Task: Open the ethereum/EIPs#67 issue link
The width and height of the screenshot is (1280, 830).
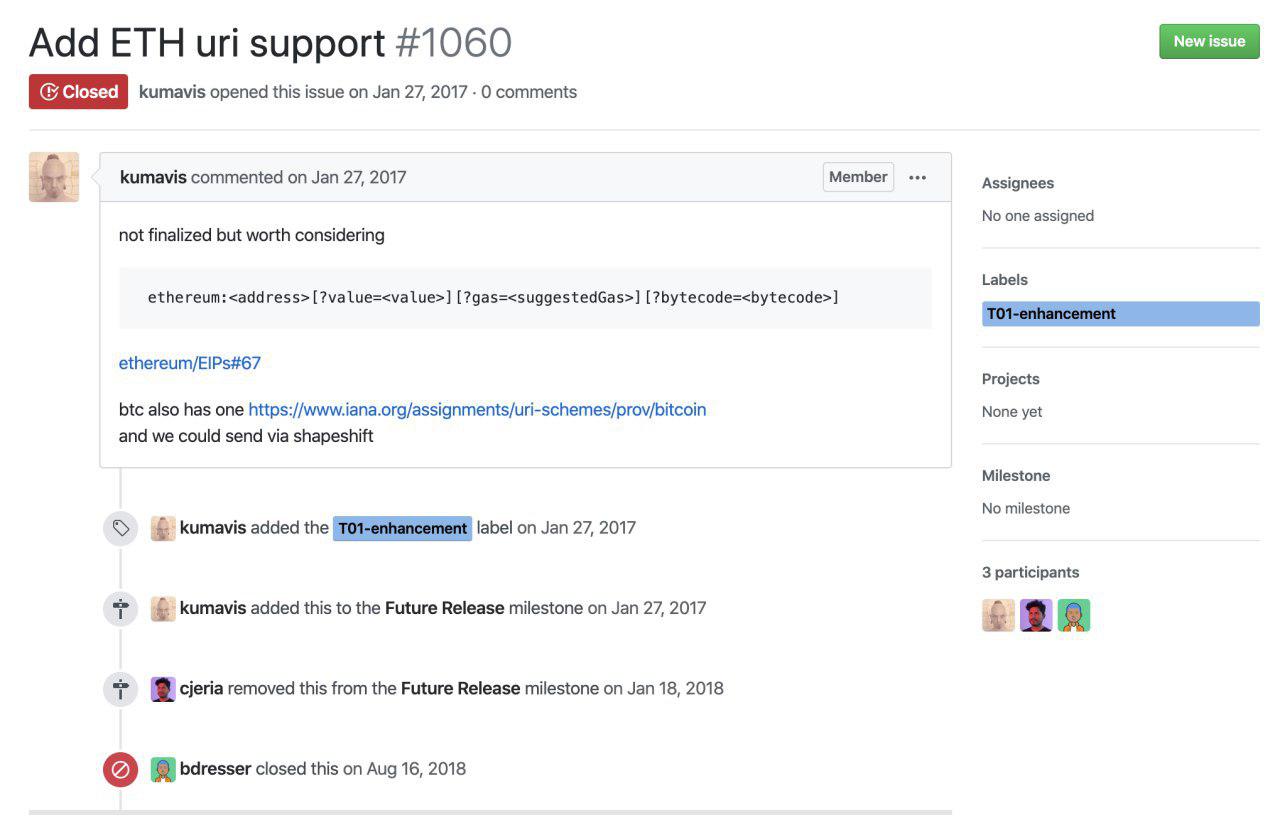Action: pos(189,362)
